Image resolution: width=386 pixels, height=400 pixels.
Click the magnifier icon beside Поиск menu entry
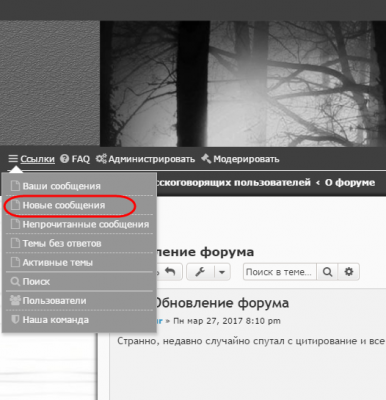pos(15,282)
